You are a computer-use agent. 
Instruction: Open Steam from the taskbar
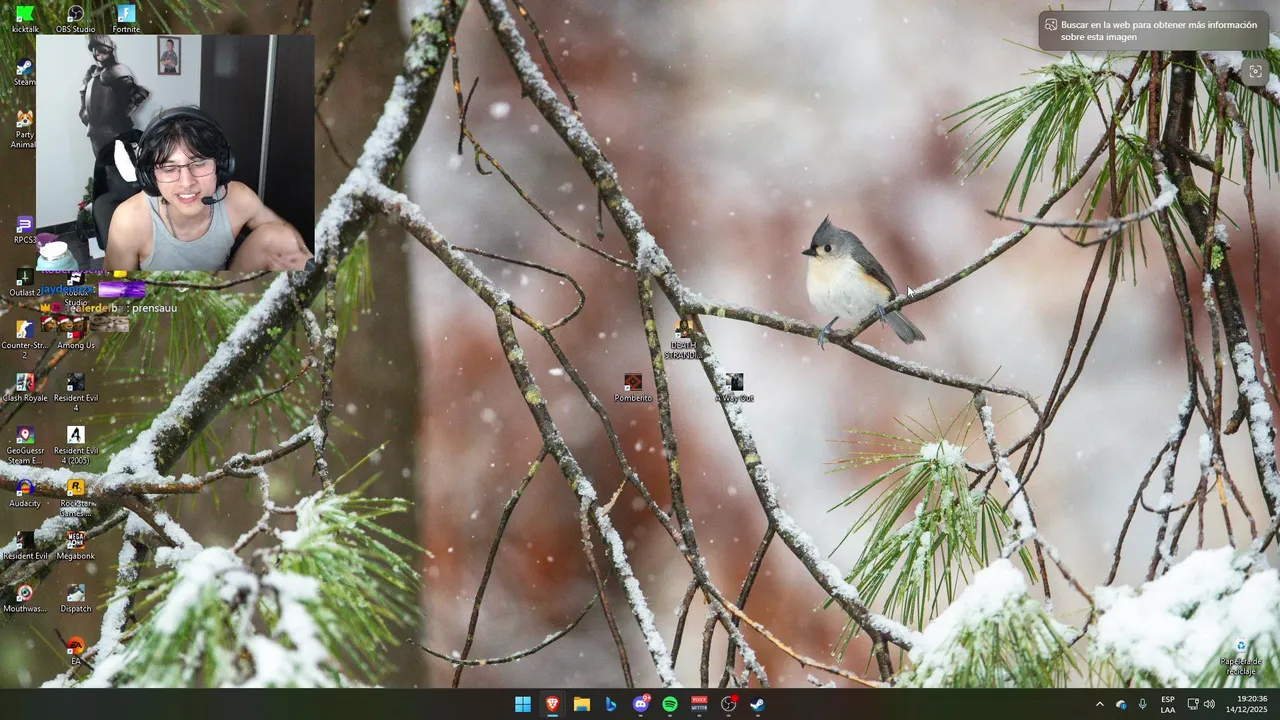pyautogui.click(x=758, y=704)
